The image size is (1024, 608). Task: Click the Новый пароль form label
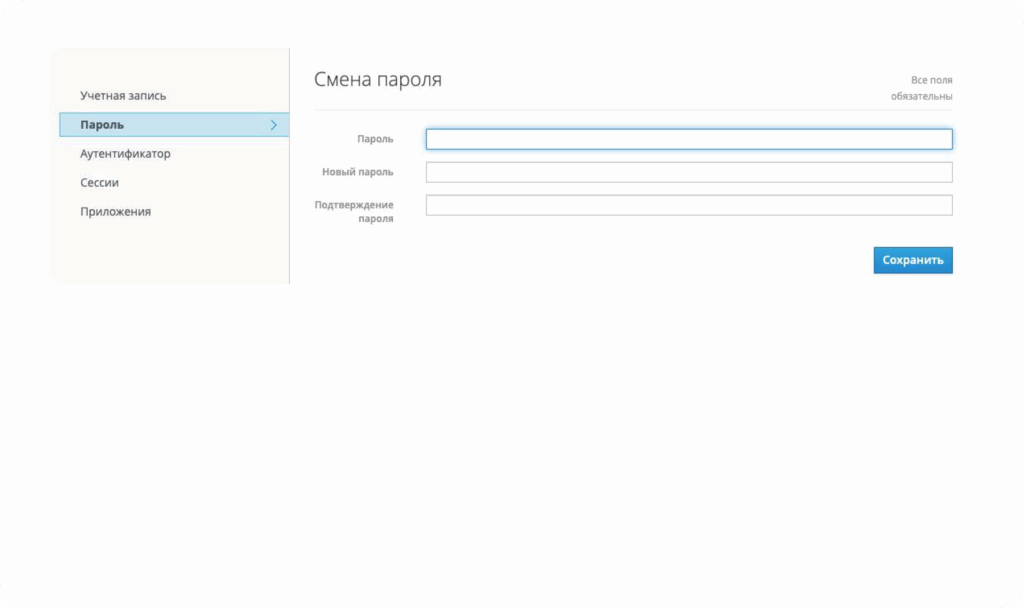pos(357,172)
